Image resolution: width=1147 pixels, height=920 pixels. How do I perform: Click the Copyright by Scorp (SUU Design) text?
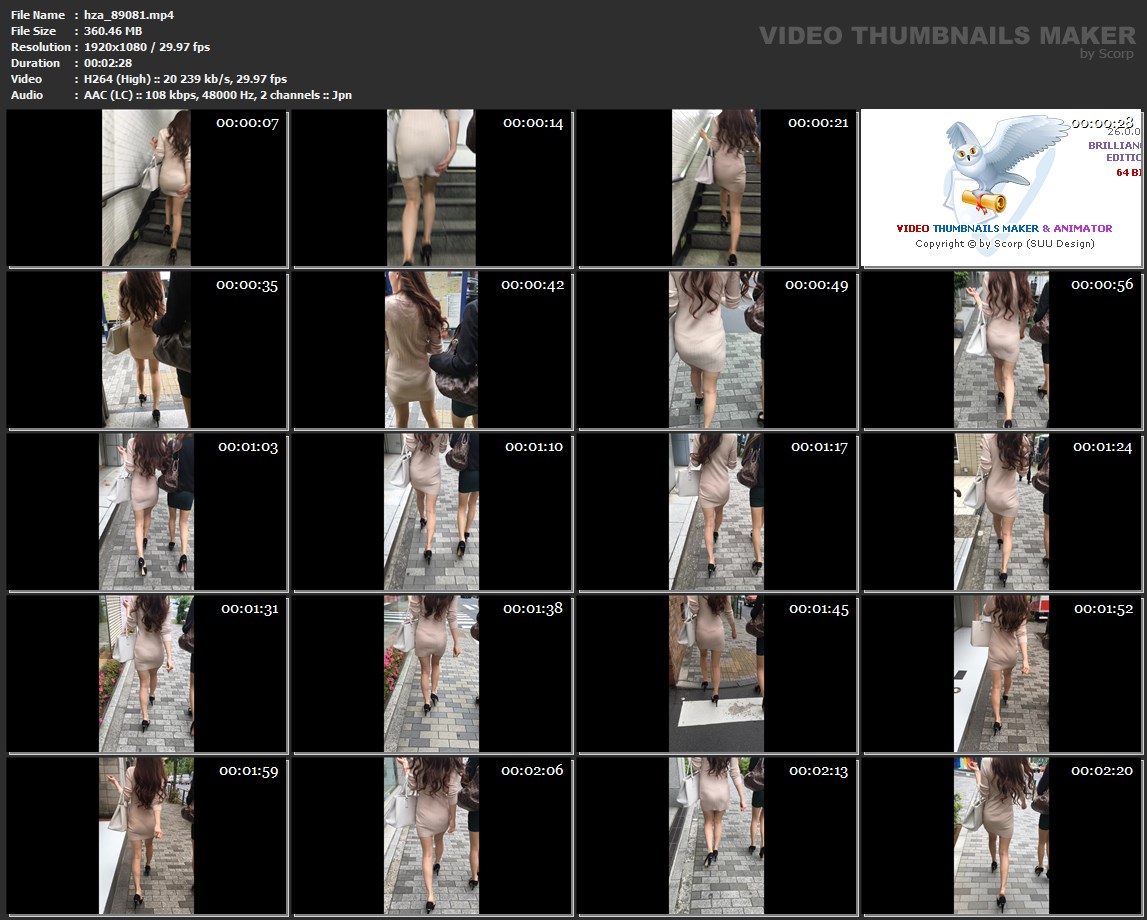click(x=1004, y=244)
